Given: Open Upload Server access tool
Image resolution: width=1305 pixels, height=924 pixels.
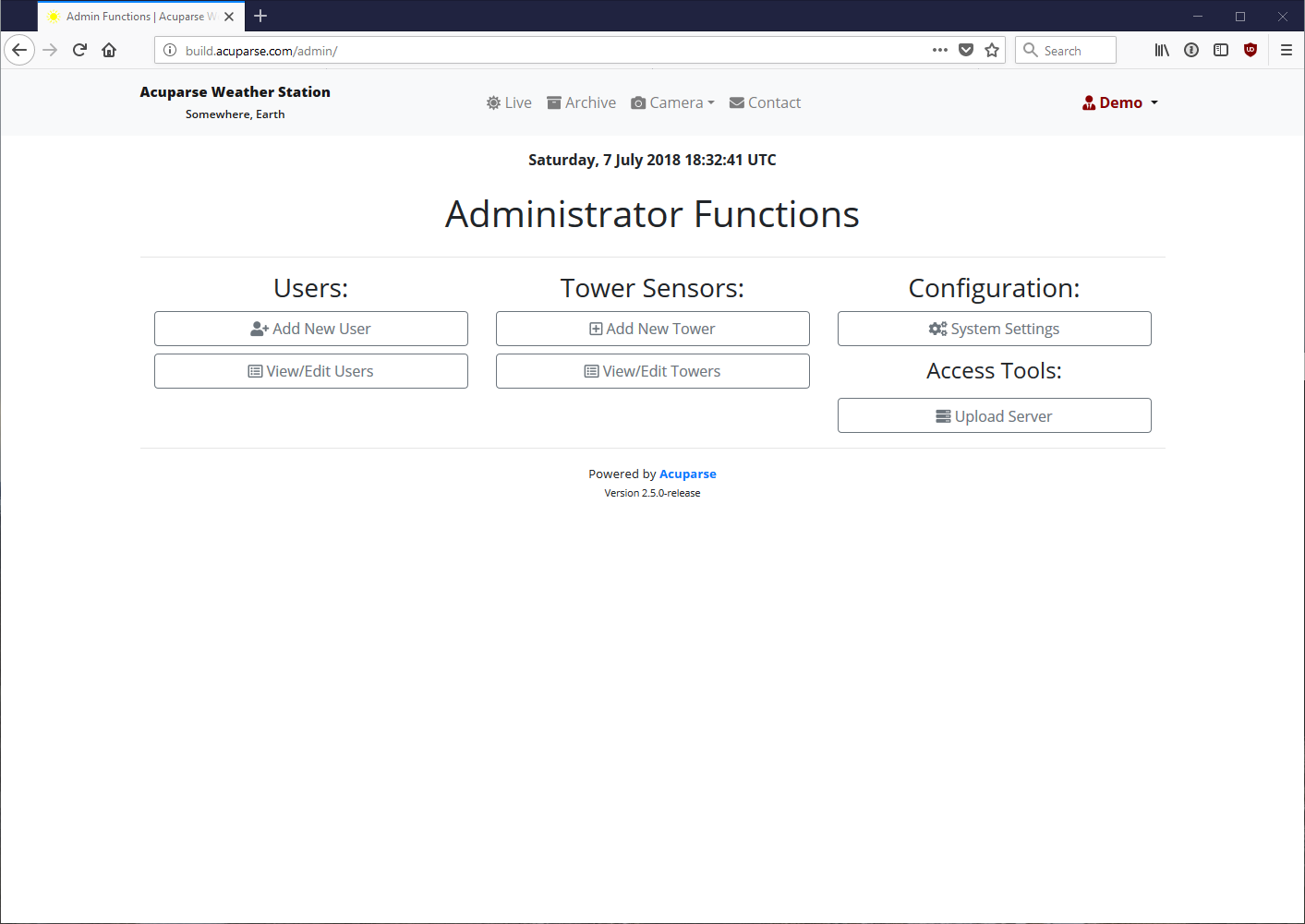Looking at the screenshot, I should click(x=995, y=415).
